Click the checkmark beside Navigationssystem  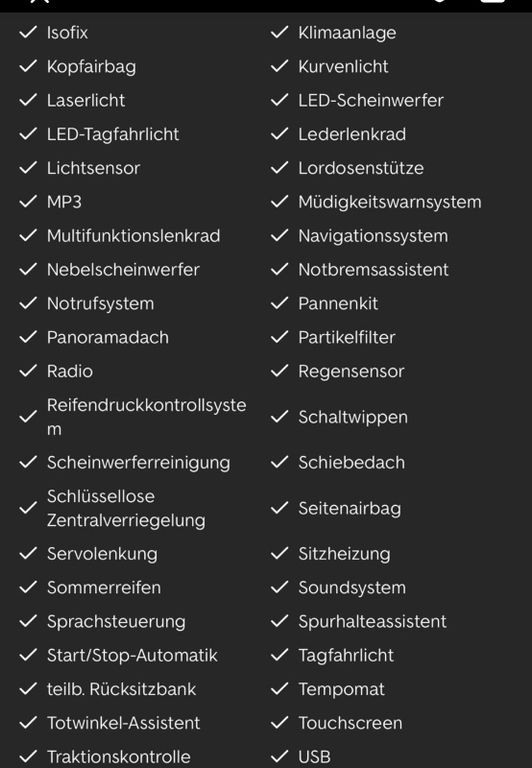pos(280,236)
